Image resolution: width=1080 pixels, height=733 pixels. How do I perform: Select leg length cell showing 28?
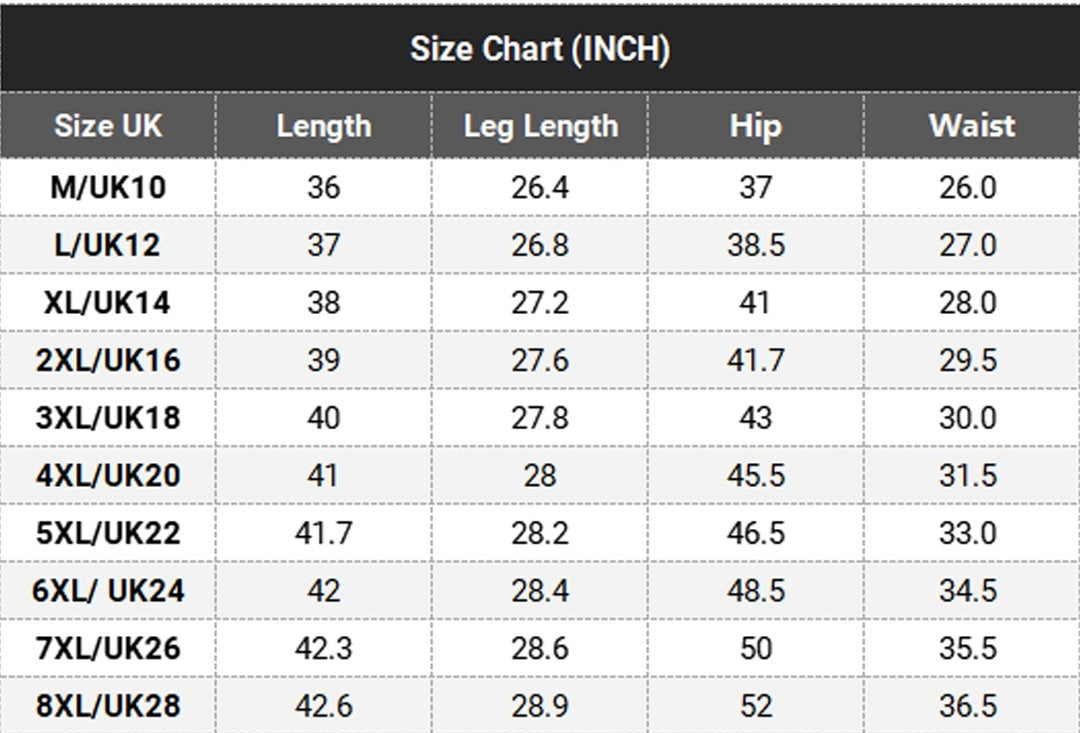(540, 475)
